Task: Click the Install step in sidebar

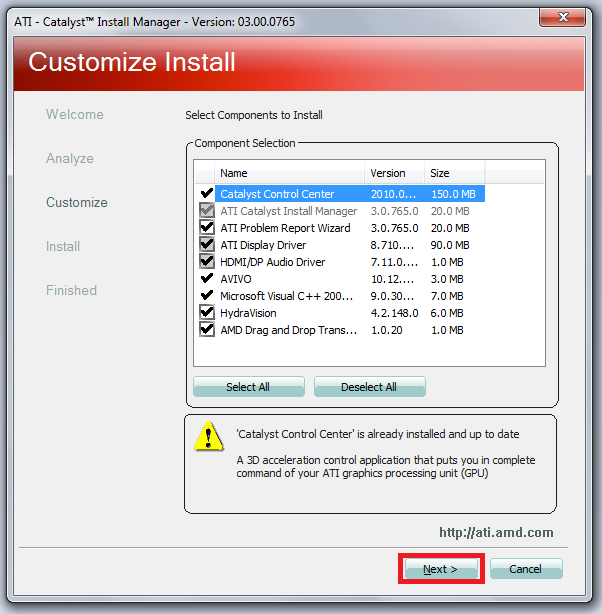Action: coord(63,246)
